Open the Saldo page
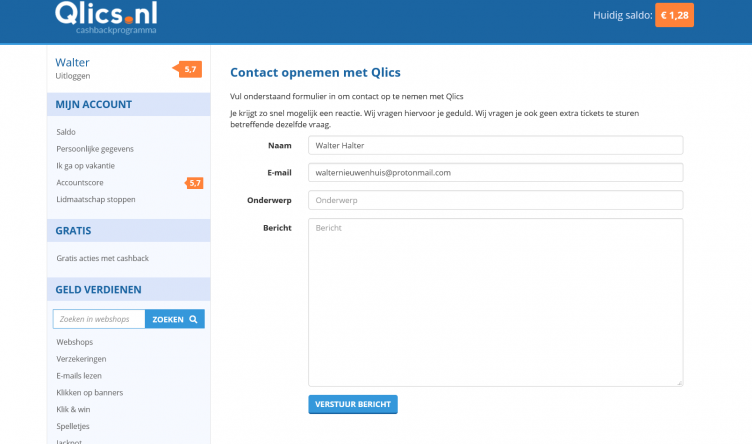The image size is (752, 444). (66, 132)
